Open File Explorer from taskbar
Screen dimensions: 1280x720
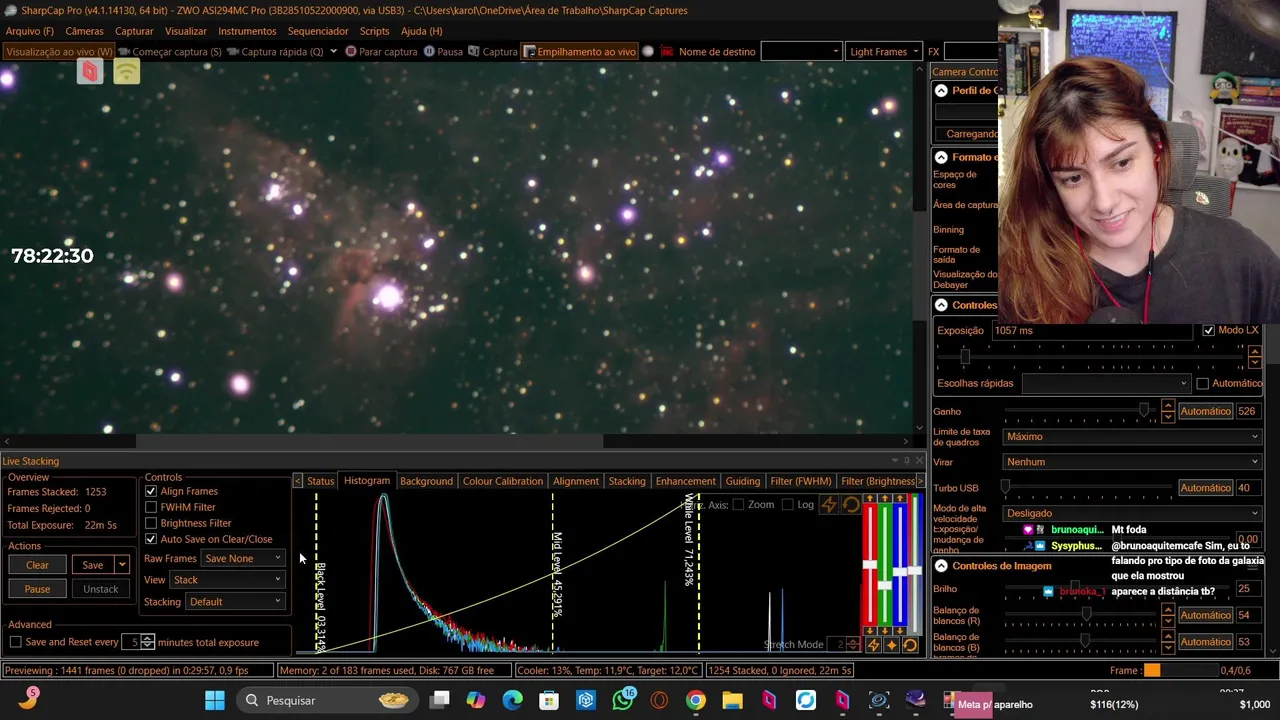[x=732, y=700]
